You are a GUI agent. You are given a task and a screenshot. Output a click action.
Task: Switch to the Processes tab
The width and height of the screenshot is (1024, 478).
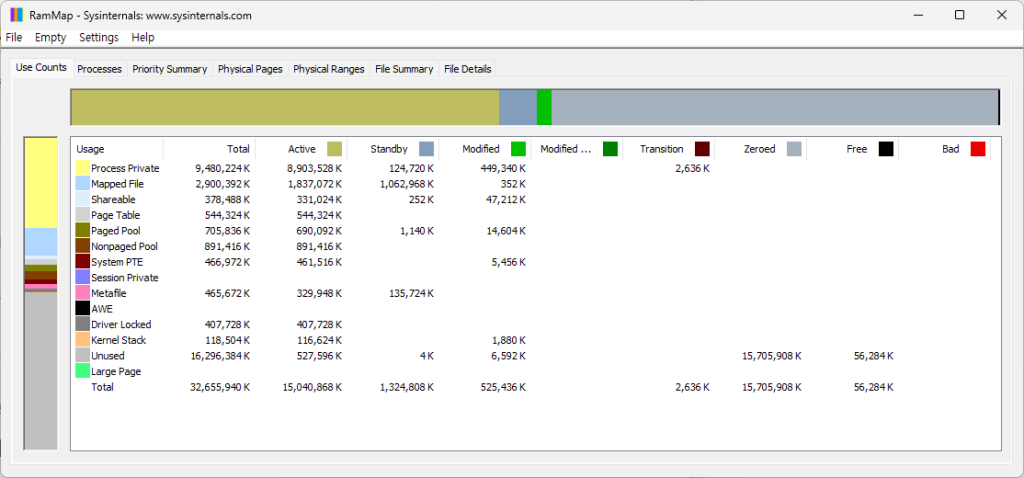point(99,69)
